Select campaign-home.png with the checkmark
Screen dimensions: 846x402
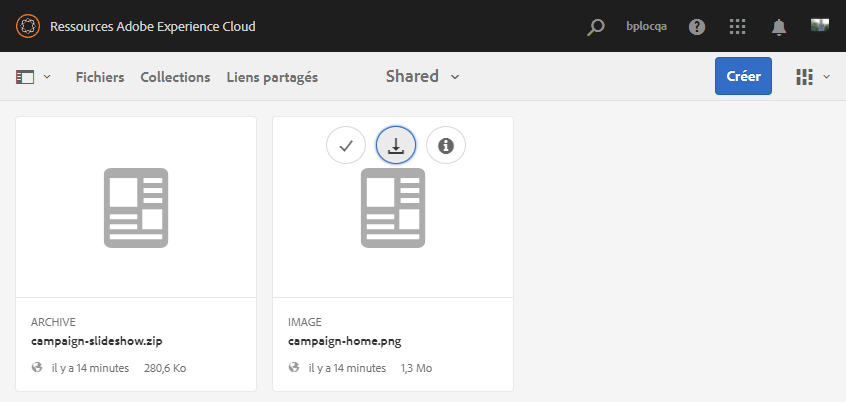click(346, 146)
